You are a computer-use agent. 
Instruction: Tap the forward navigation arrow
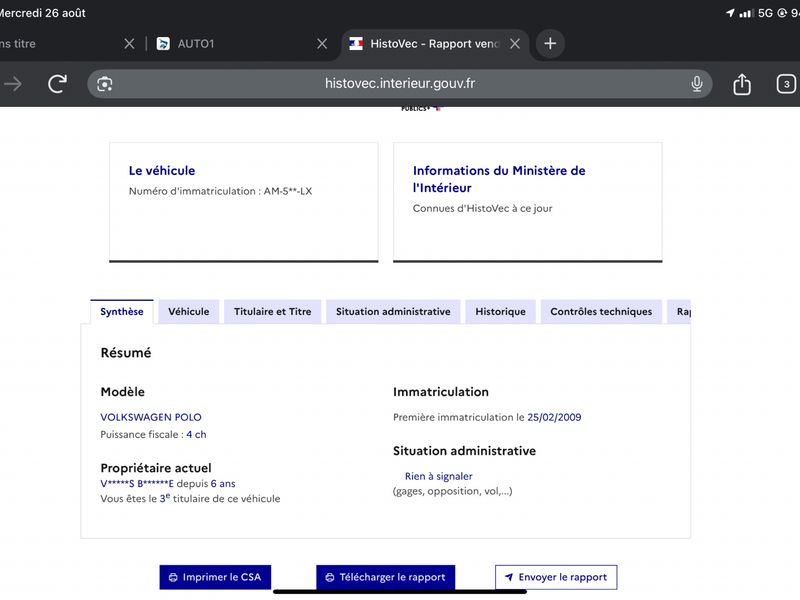click(13, 84)
